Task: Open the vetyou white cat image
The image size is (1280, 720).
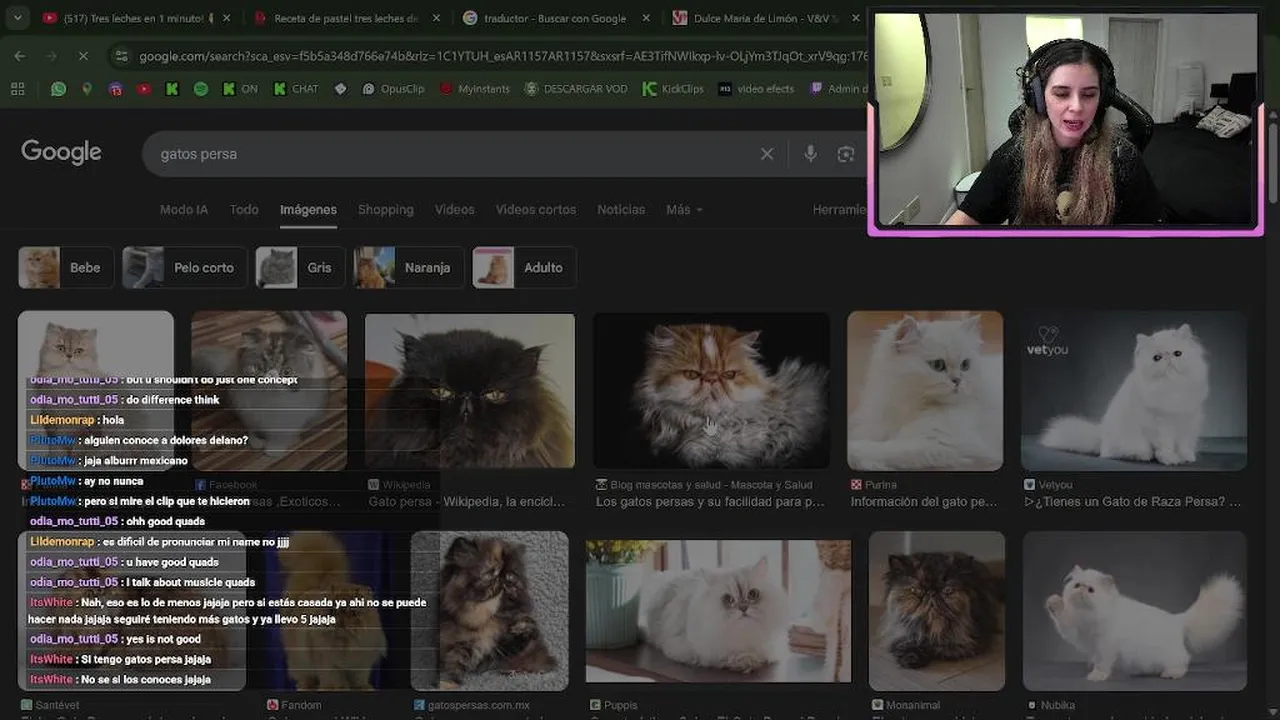Action: pyautogui.click(x=1134, y=390)
